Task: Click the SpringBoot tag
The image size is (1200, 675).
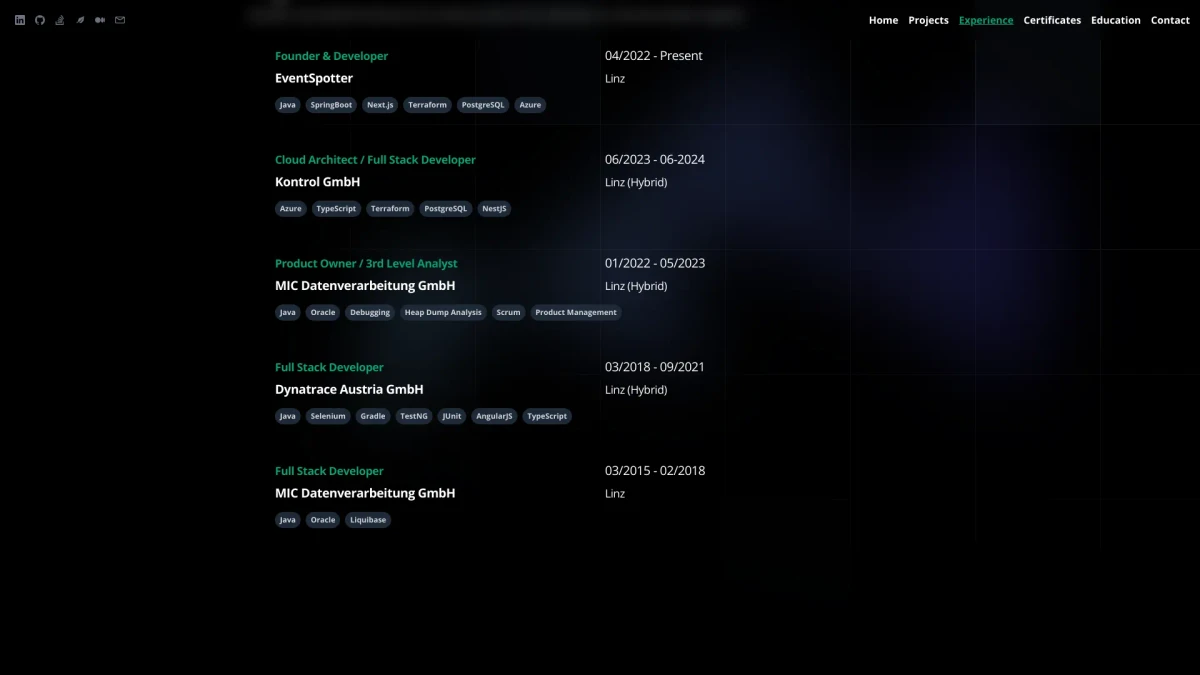Action: tap(331, 105)
